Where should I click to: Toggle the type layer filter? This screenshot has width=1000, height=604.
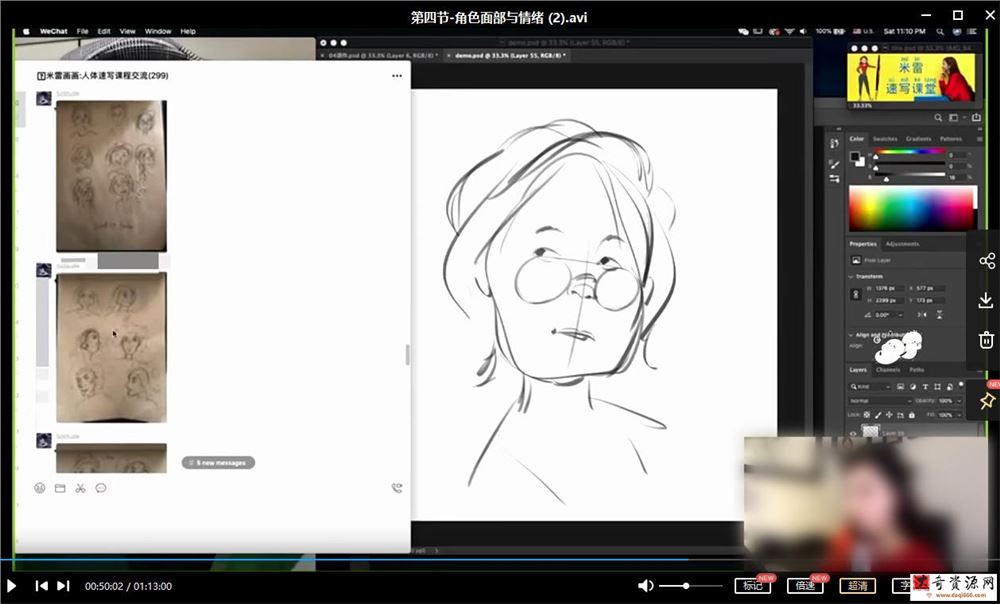925,387
